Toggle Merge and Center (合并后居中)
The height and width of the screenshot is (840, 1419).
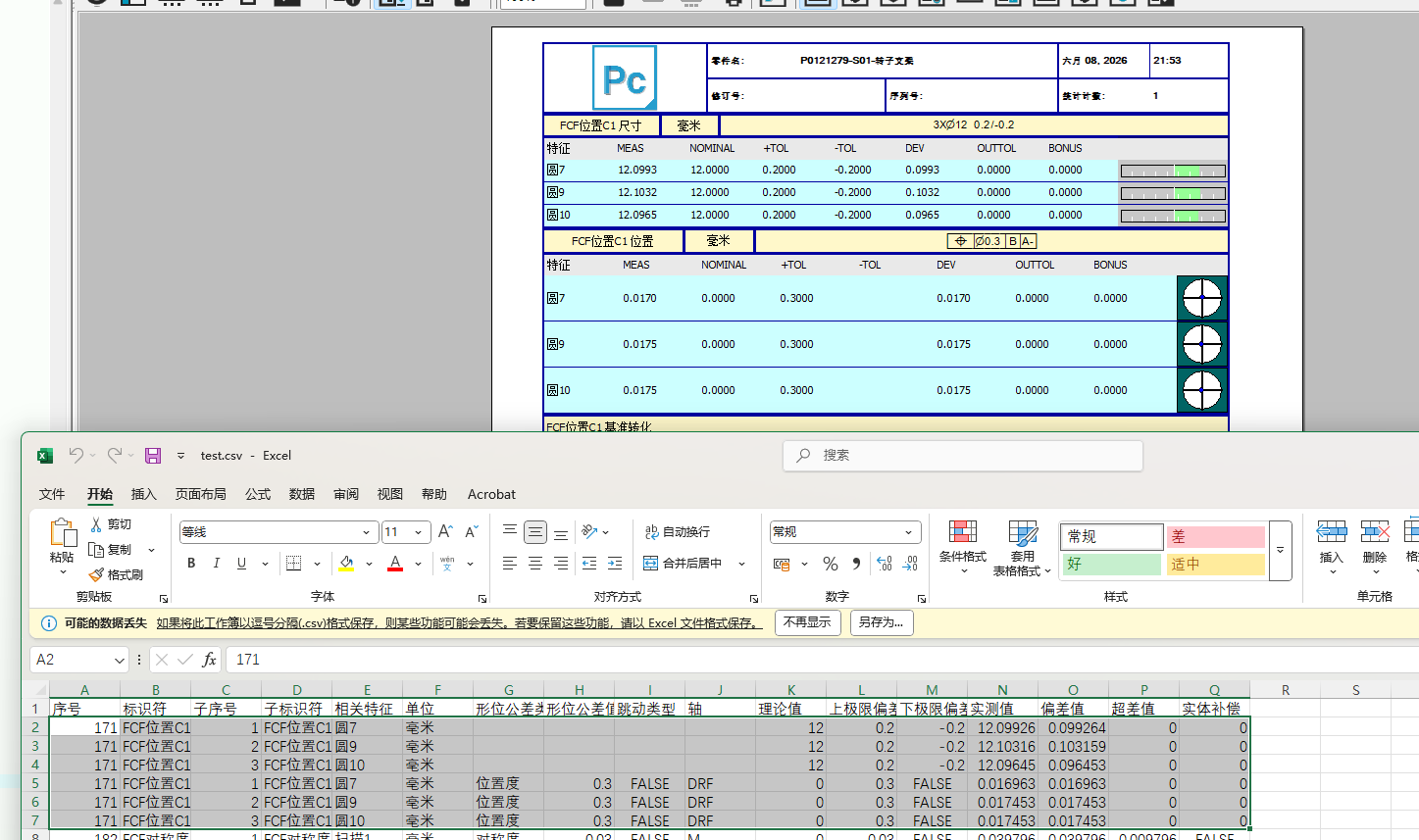click(683, 564)
